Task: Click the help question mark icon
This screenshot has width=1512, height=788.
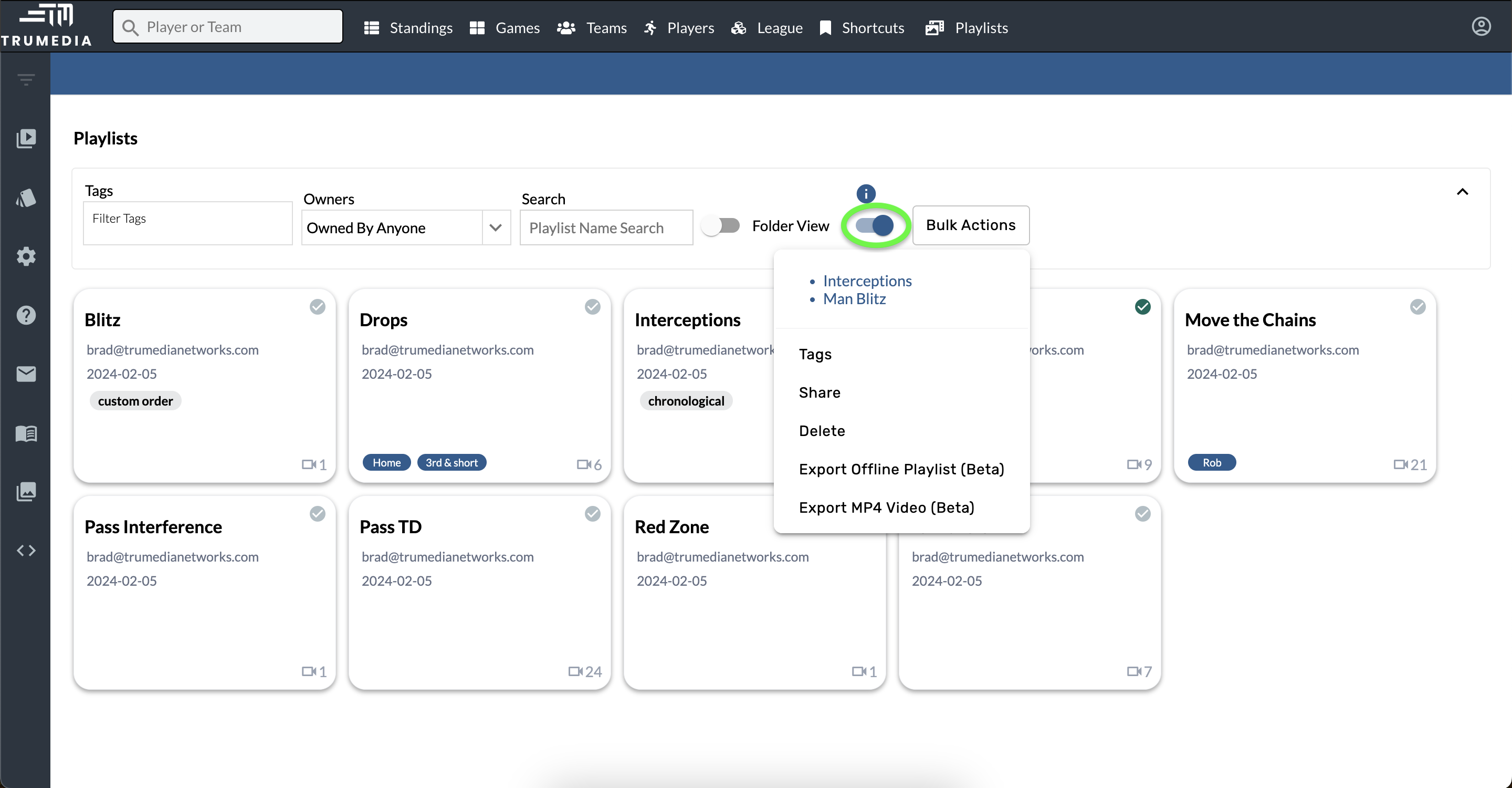Action: coord(26,315)
